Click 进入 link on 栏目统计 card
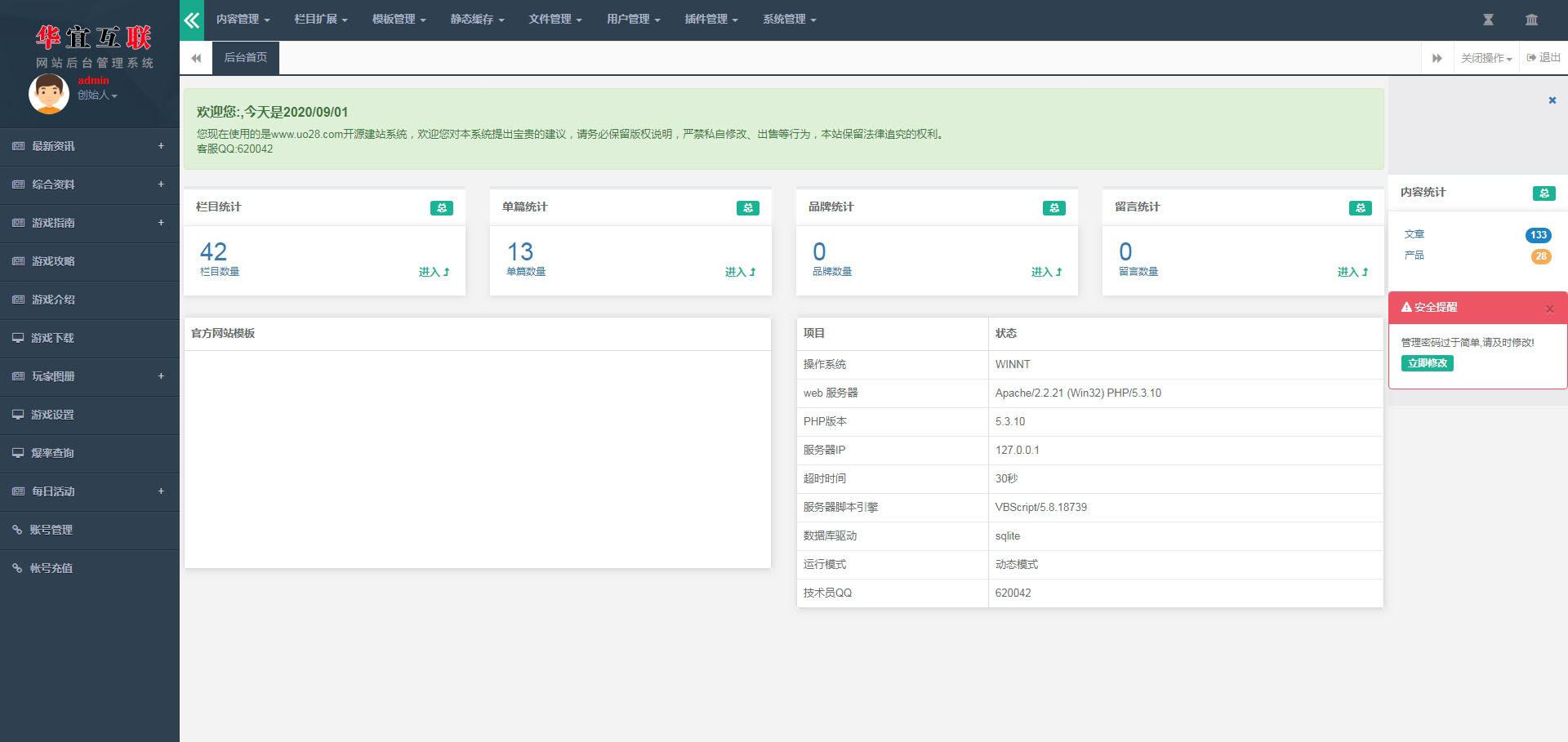1568x742 pixels. [x=434, y=272]
